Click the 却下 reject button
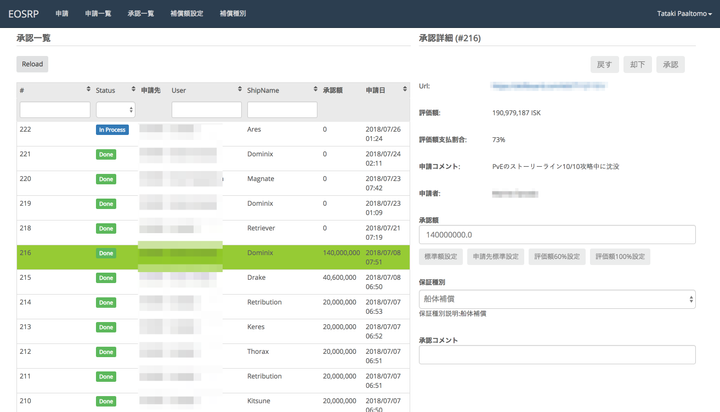Screen dimensions: 720x412 click(637, 64)
